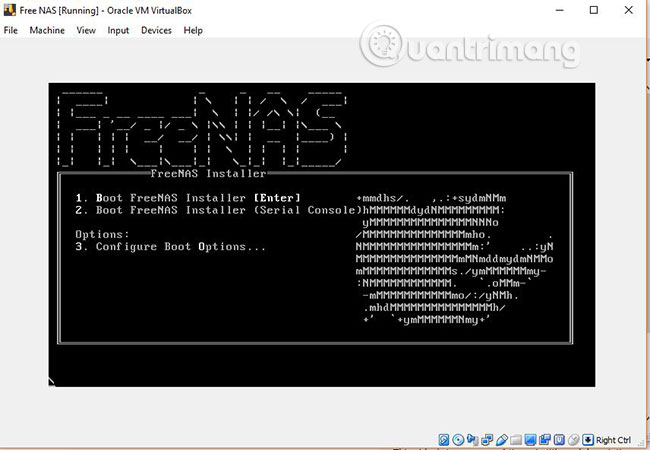Click "3. Configure Boot Options..." line
Screen dimensions: 650x450
(170, 247)
